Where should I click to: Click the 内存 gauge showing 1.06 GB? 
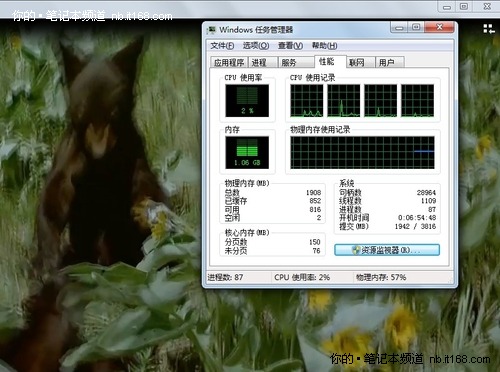click(x=247, y=152)
